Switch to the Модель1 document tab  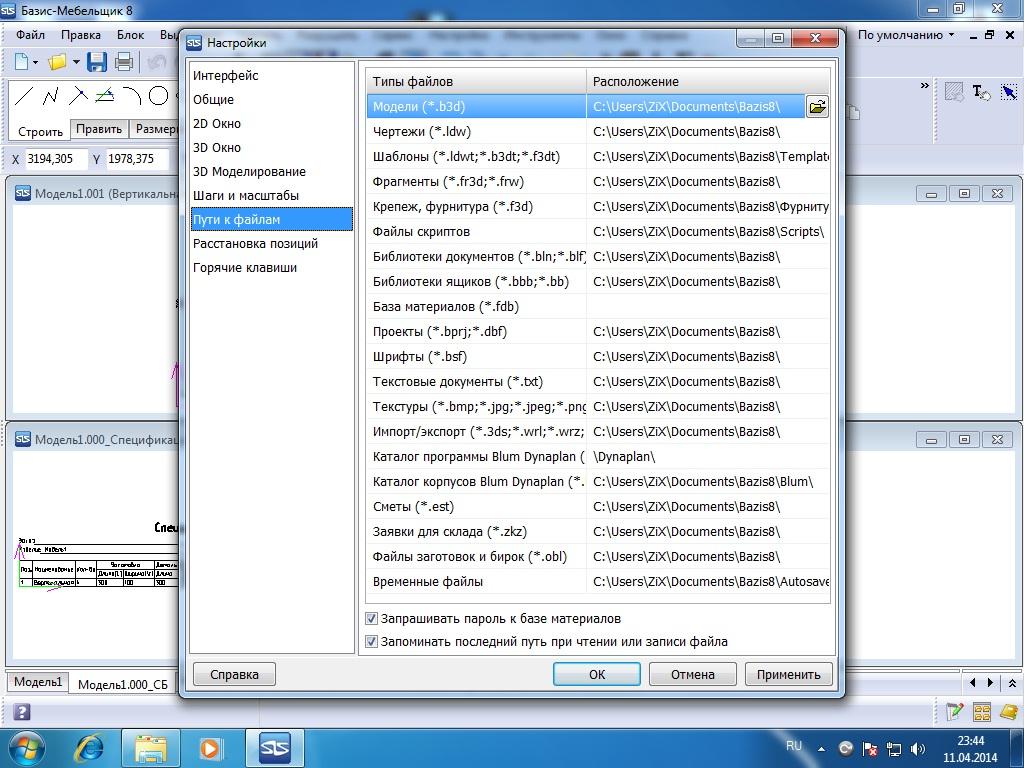tap(38, 682)
